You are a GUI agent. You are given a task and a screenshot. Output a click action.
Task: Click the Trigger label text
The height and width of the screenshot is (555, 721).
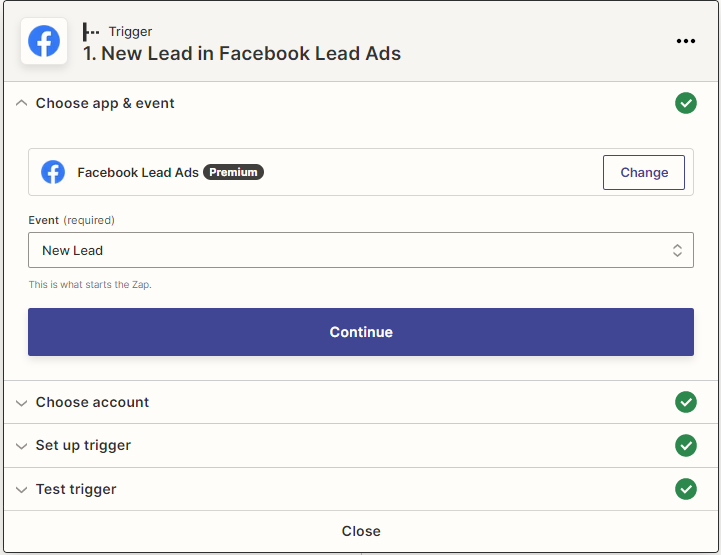130,32
